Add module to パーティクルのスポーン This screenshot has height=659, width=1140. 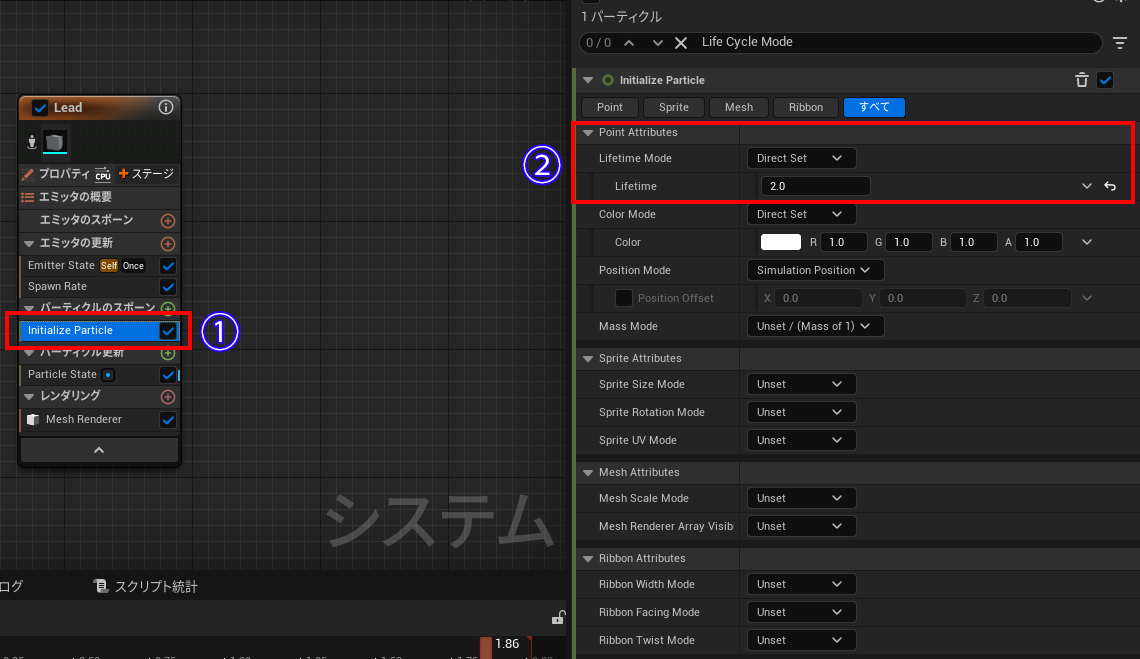pos(168,308)
